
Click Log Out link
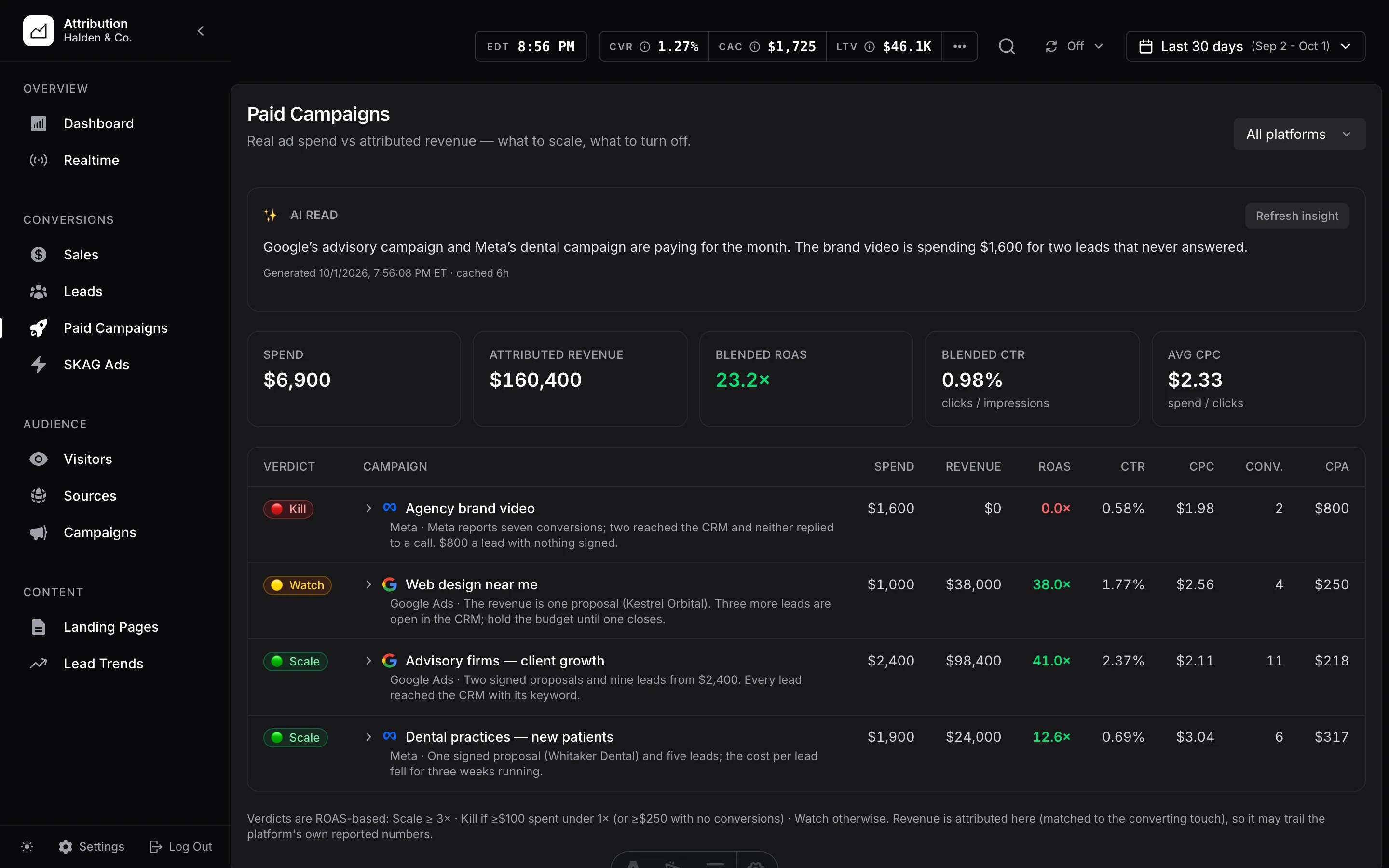[x=180, y=846]
